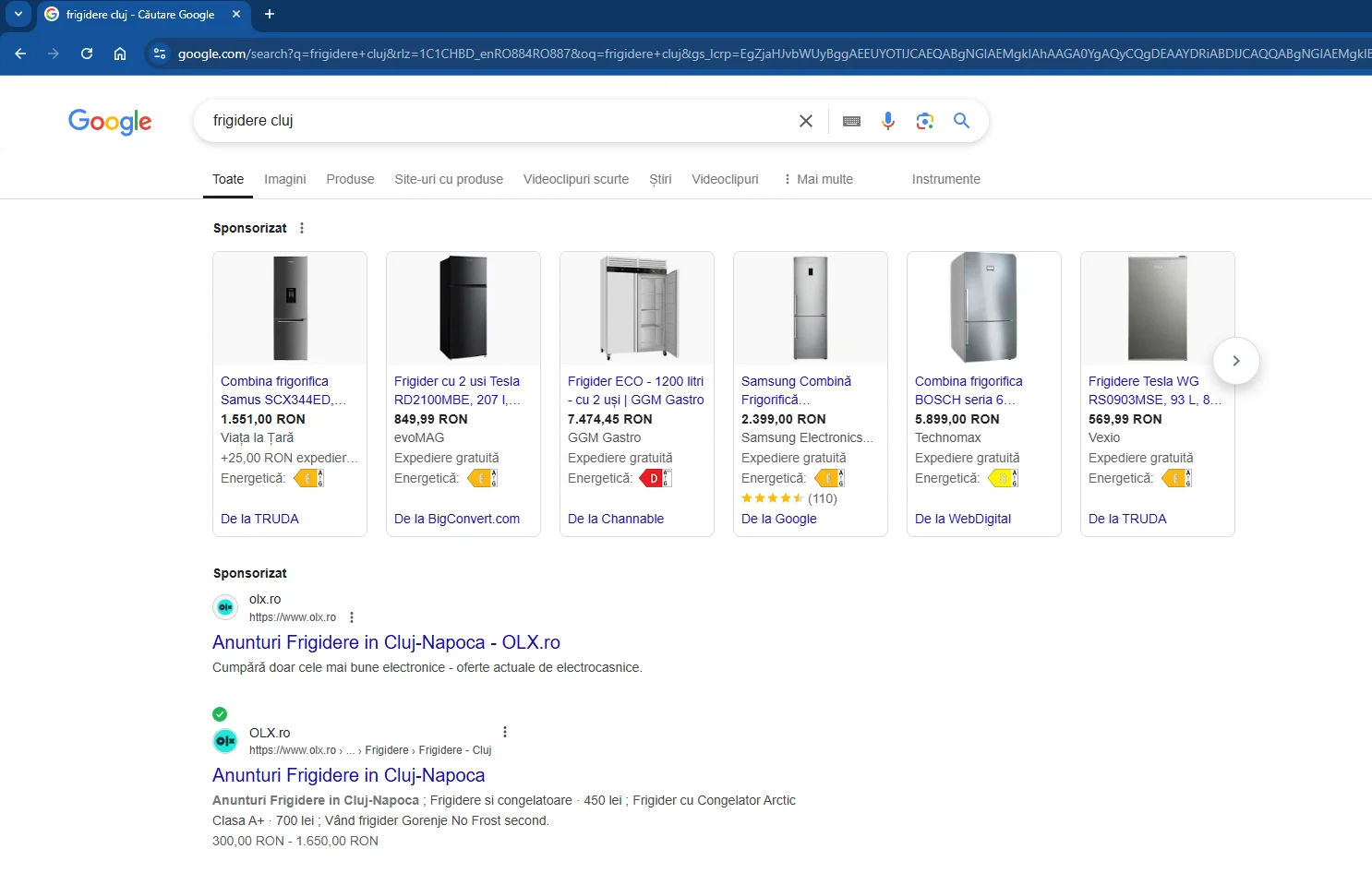Open Anunturi Frigidere in Cluj-Napoca - OLX.ro link

pos(386,642)
